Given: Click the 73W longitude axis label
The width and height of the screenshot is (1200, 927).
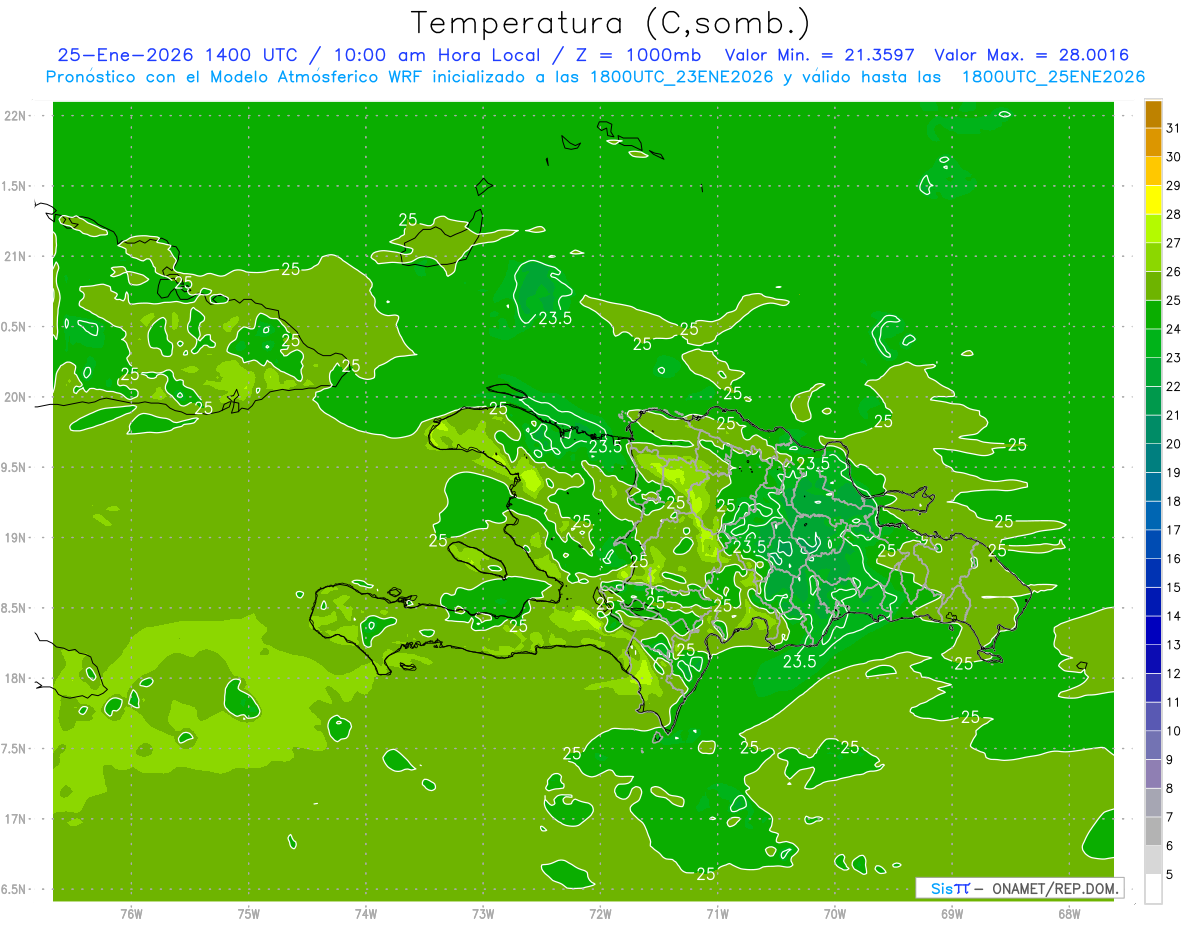Looking at the screenshot, I should pyautogui.click(x=483, y=913).
